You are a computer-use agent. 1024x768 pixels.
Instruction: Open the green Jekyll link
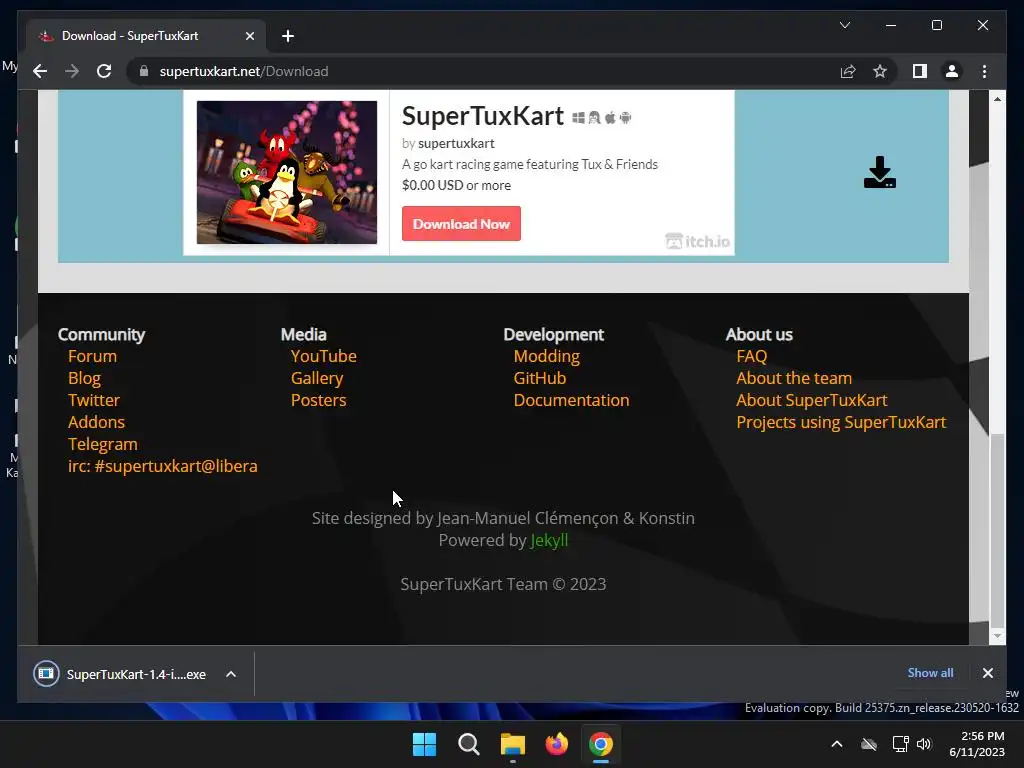[x=549, y=540]
